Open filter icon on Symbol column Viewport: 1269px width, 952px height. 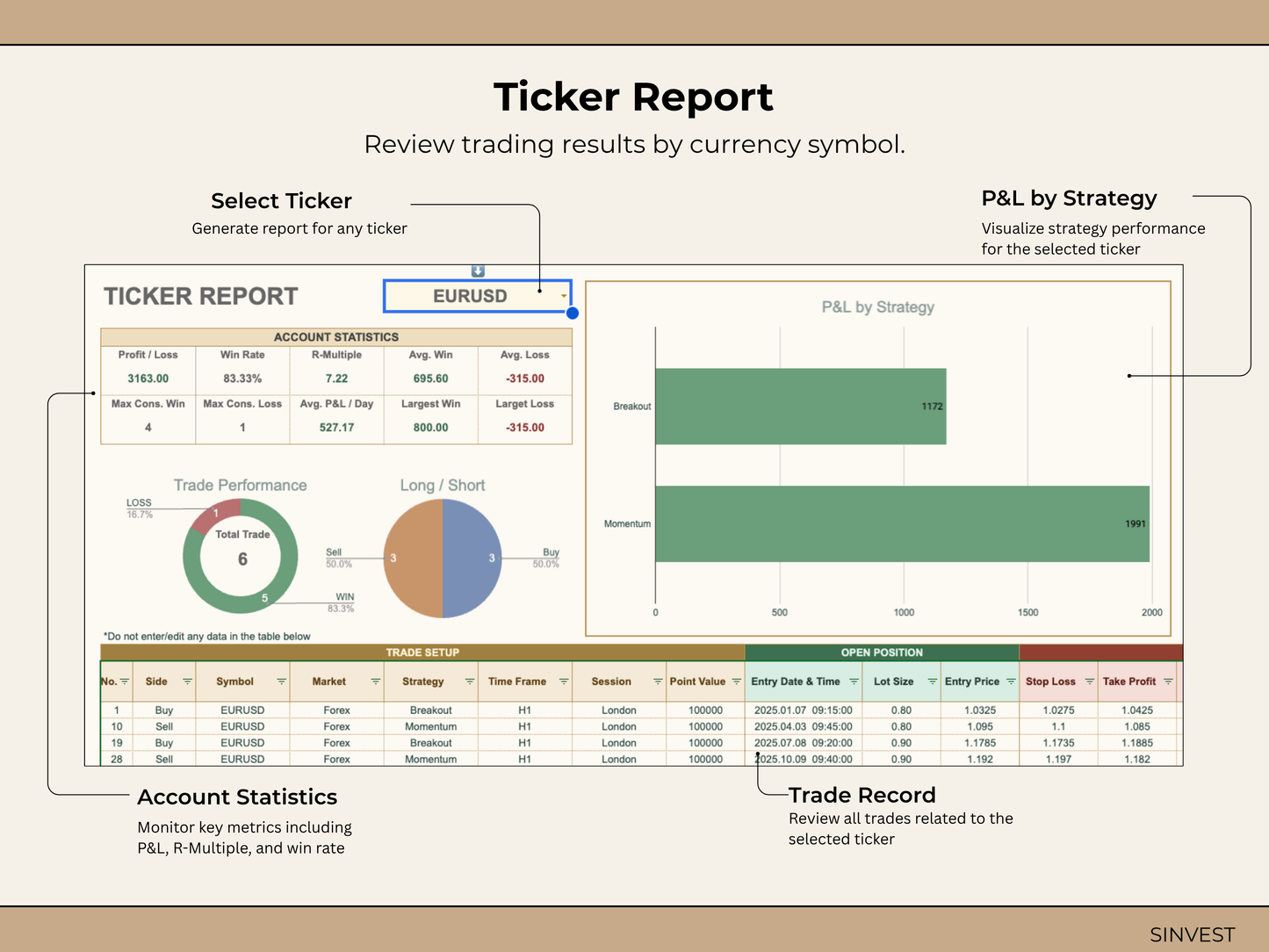click(282, 682)
